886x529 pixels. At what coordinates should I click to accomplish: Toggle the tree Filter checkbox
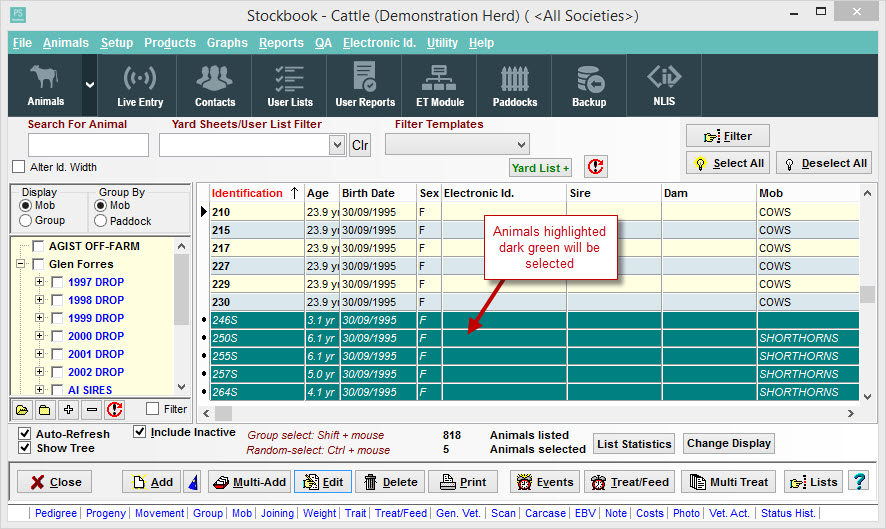(152, 409)
